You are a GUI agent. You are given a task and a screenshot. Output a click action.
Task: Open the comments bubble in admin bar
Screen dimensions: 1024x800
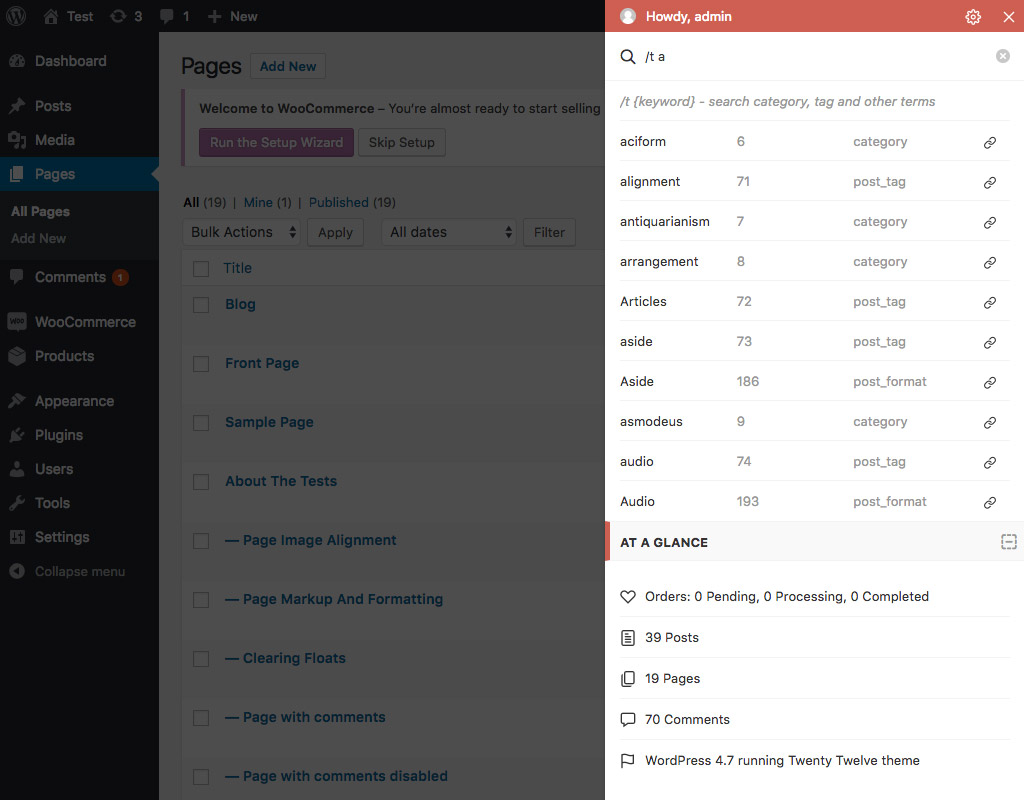coord(174,16)
